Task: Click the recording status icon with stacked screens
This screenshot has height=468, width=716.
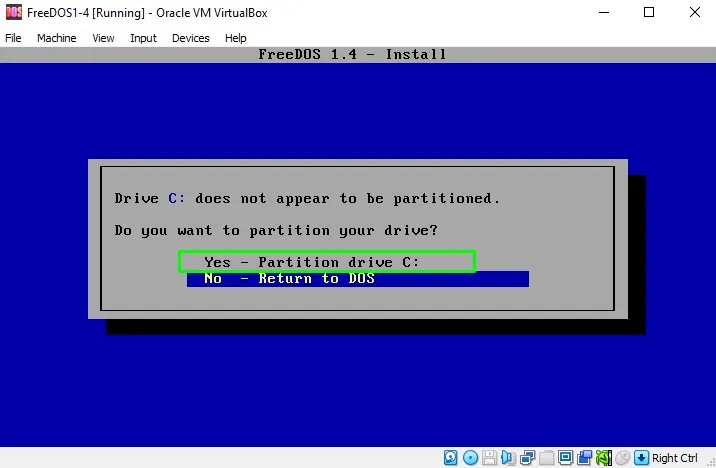Action: (584, 457)
